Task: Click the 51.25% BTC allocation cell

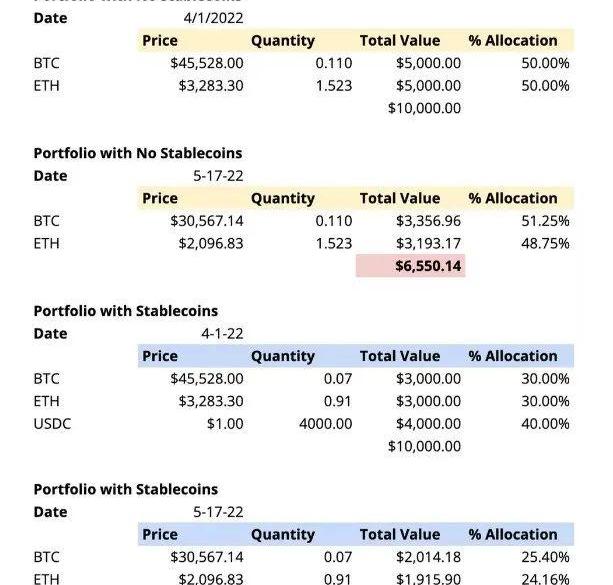Action: tap(546, 220)
